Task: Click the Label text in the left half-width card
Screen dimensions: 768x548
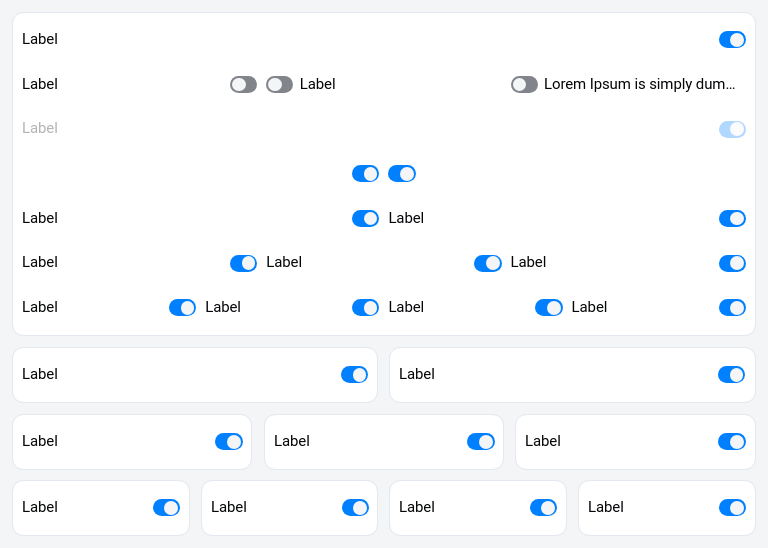Action: pos(40,374)
